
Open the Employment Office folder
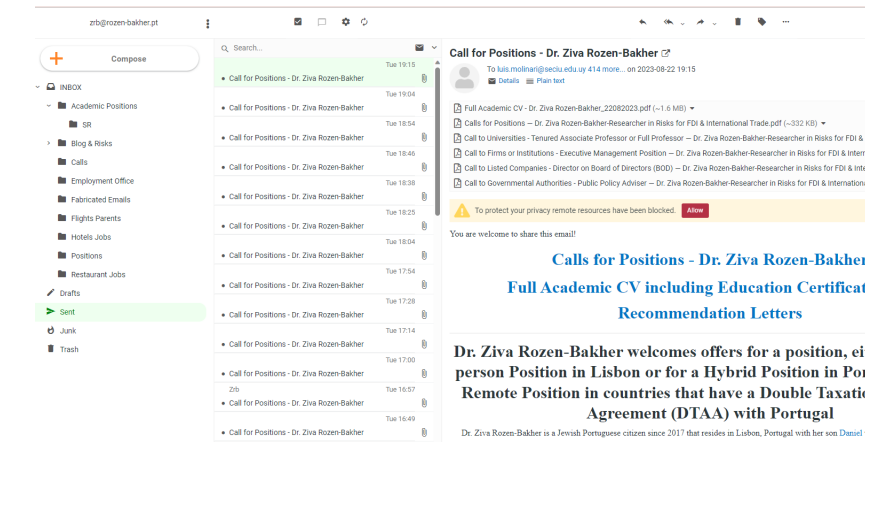103,181
